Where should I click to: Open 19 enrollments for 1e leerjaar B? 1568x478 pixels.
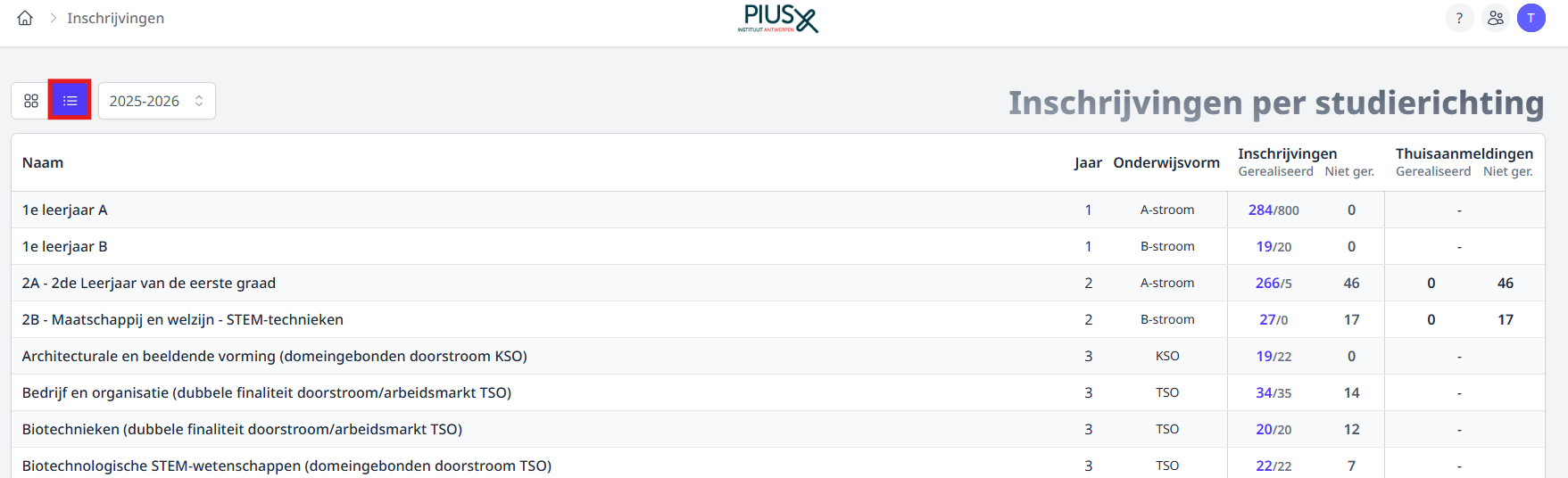coord(1264,246)
